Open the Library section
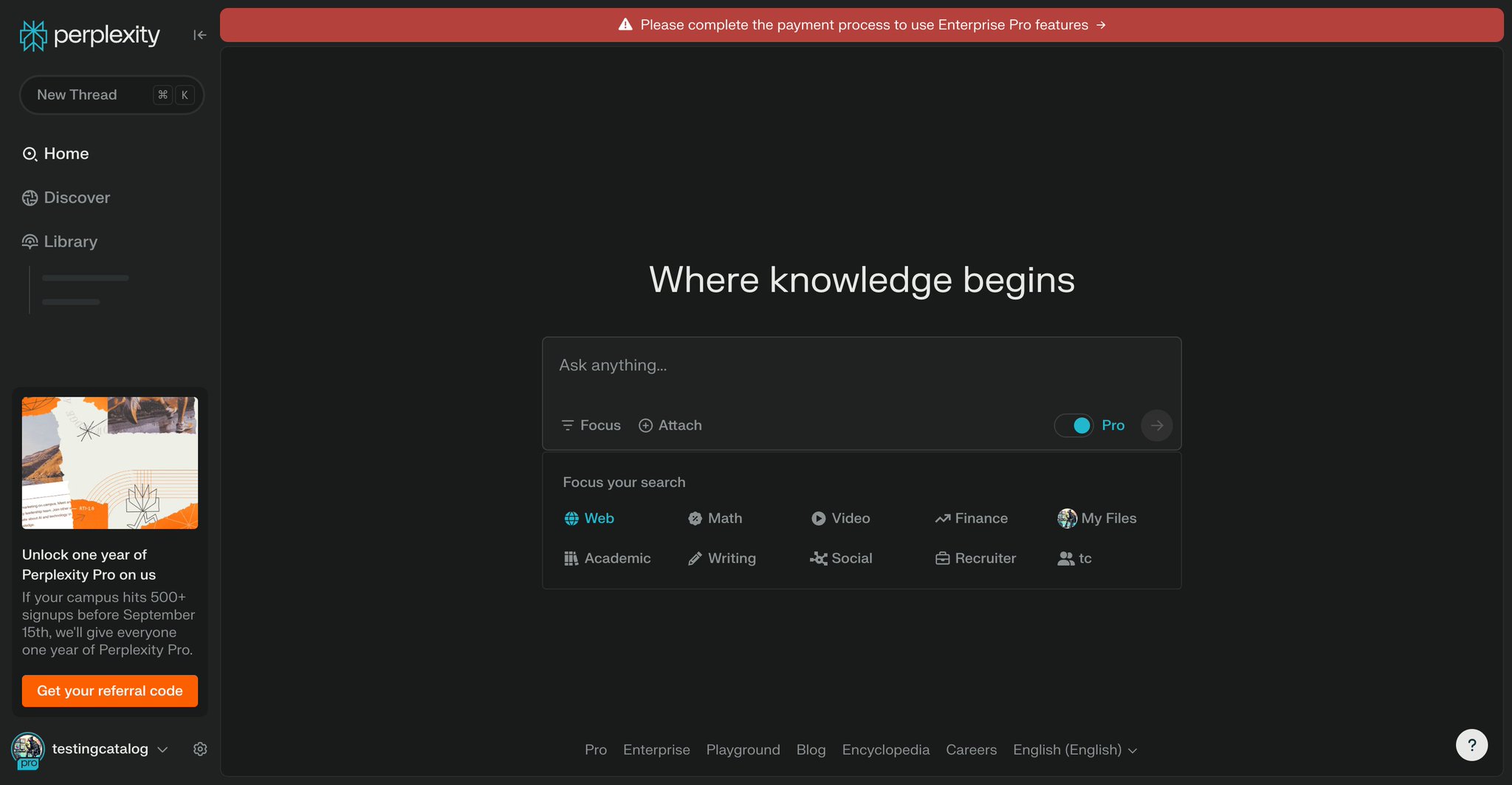The width and height of the screenshot is (1512, 785). 60,241
